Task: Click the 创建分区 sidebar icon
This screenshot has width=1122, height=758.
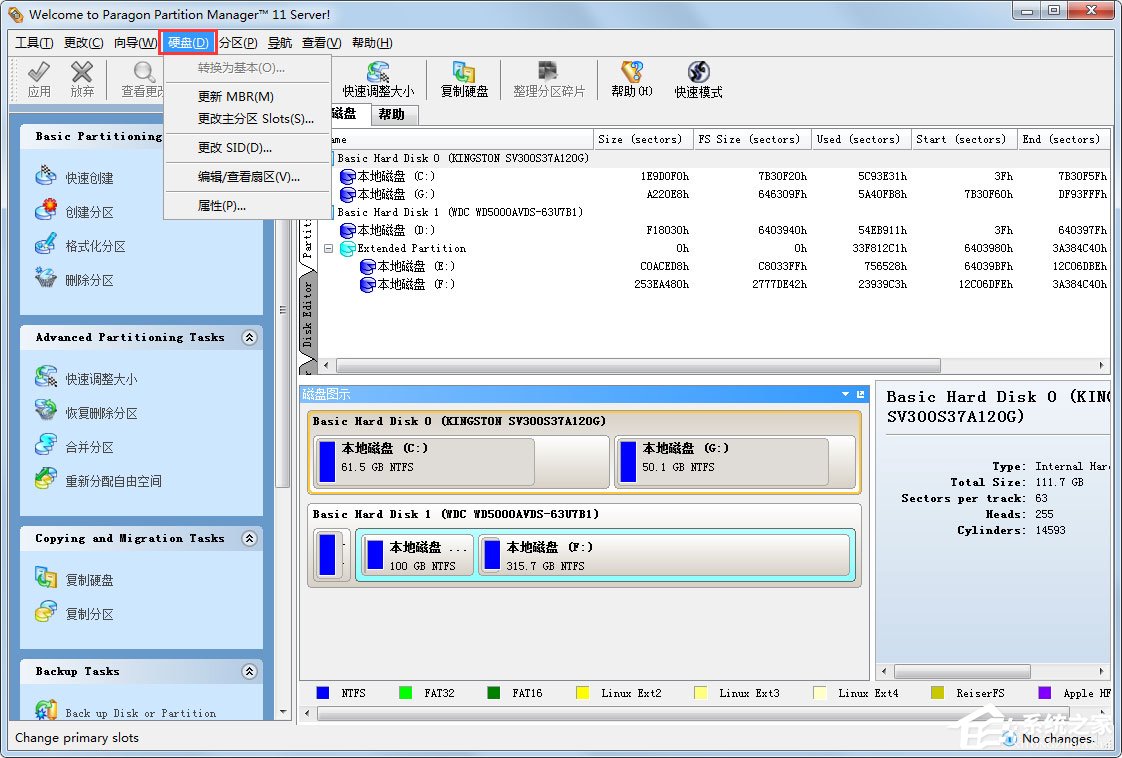Action: tap(46, 210)
